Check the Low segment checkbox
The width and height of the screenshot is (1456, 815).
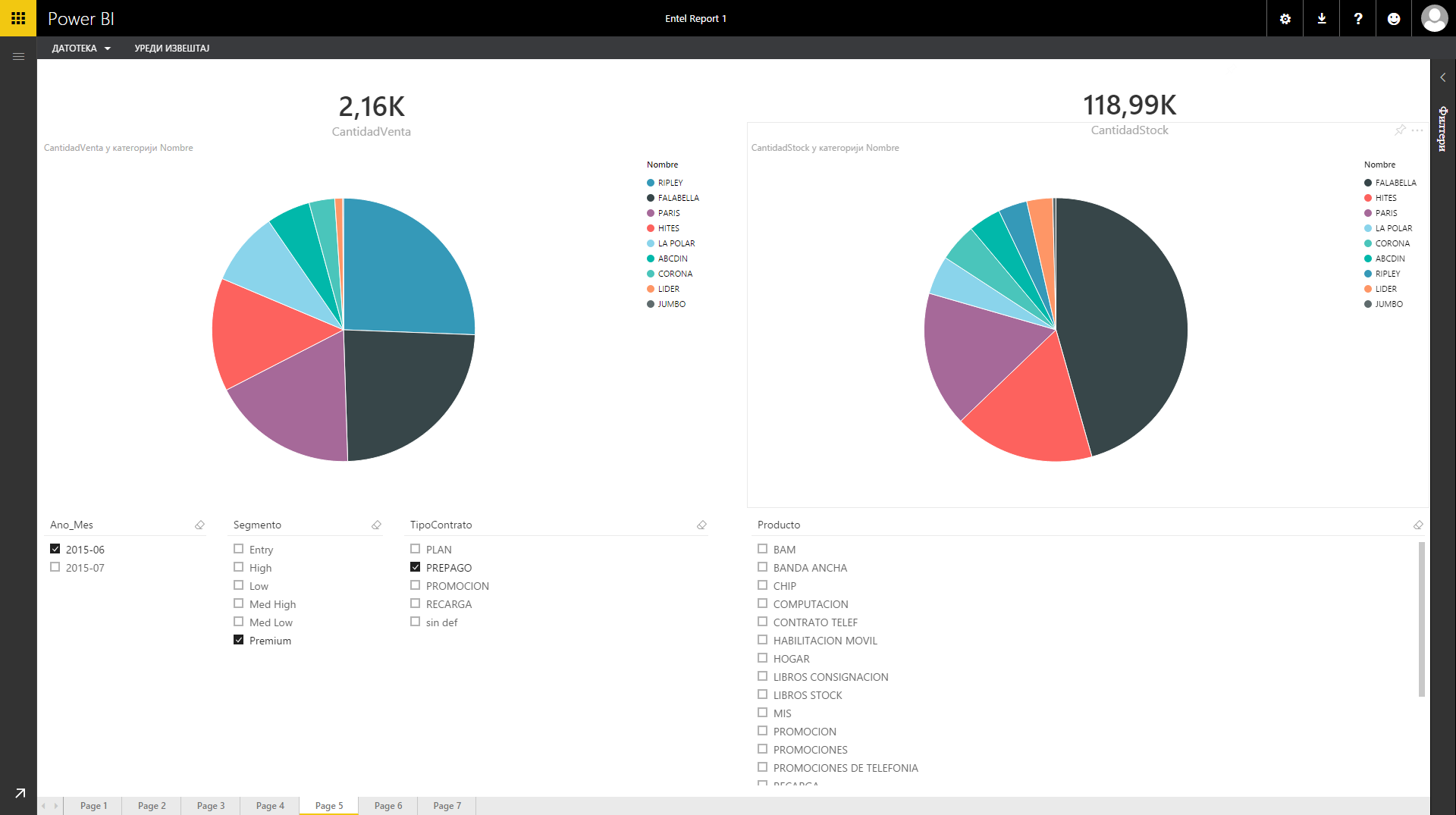238,585
